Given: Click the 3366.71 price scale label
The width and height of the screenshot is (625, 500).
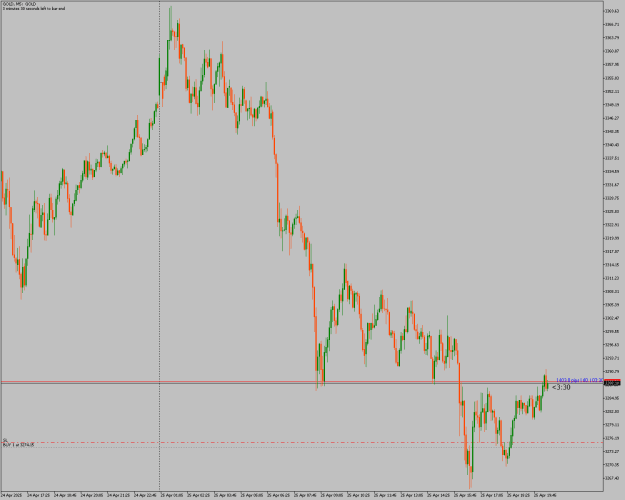Looking at the screenshot, I should (x=612, y=24).
